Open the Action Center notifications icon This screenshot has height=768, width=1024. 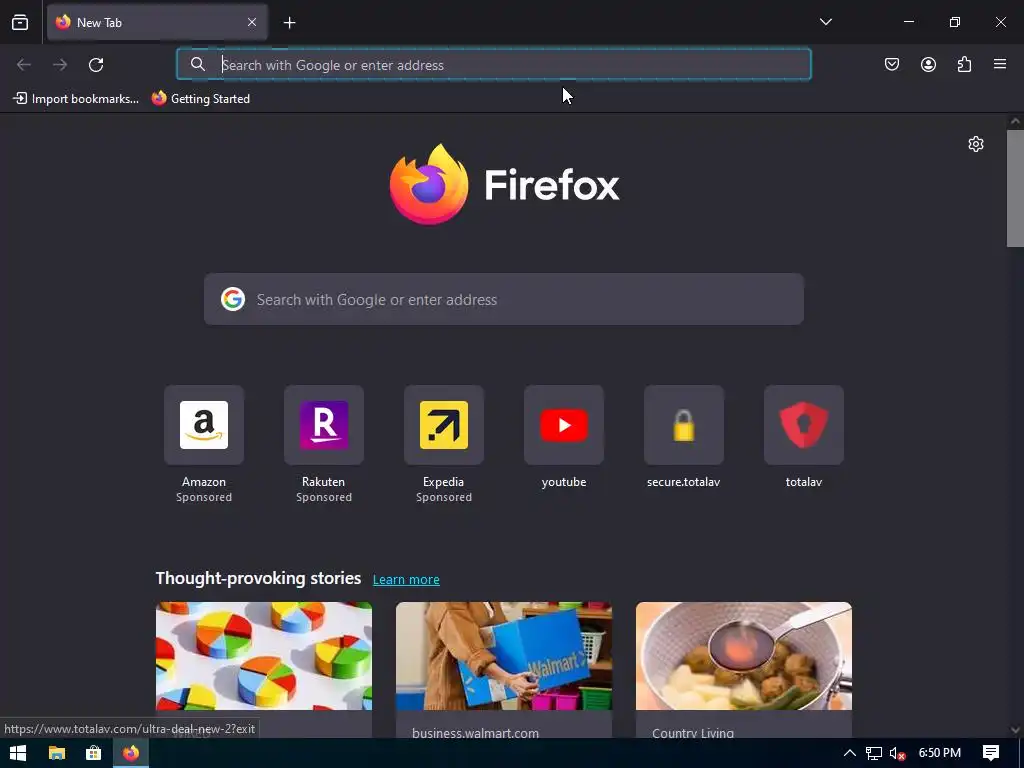click(991, 753)
